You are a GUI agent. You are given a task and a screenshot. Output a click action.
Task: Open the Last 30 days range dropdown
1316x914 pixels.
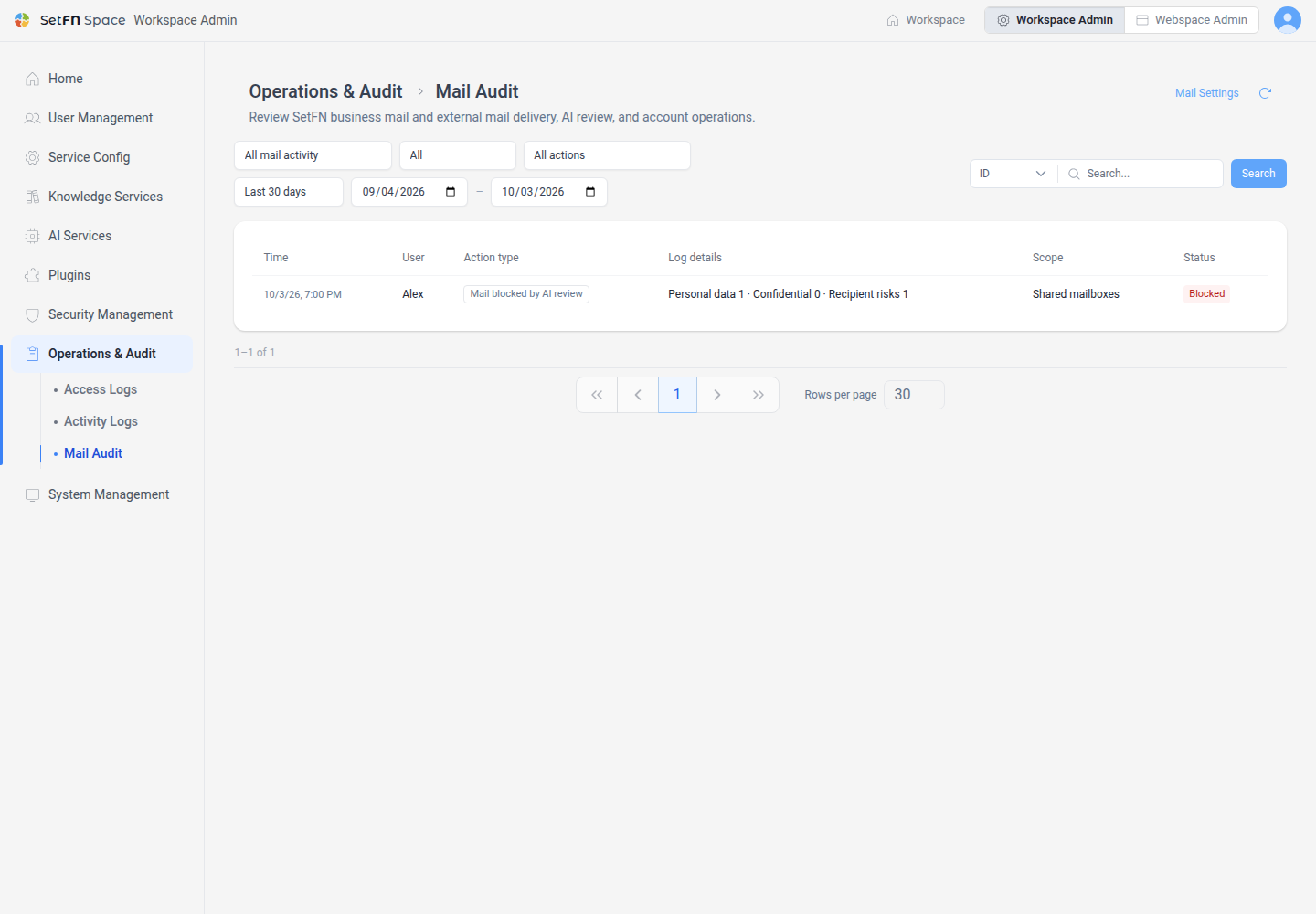[289, 192]
